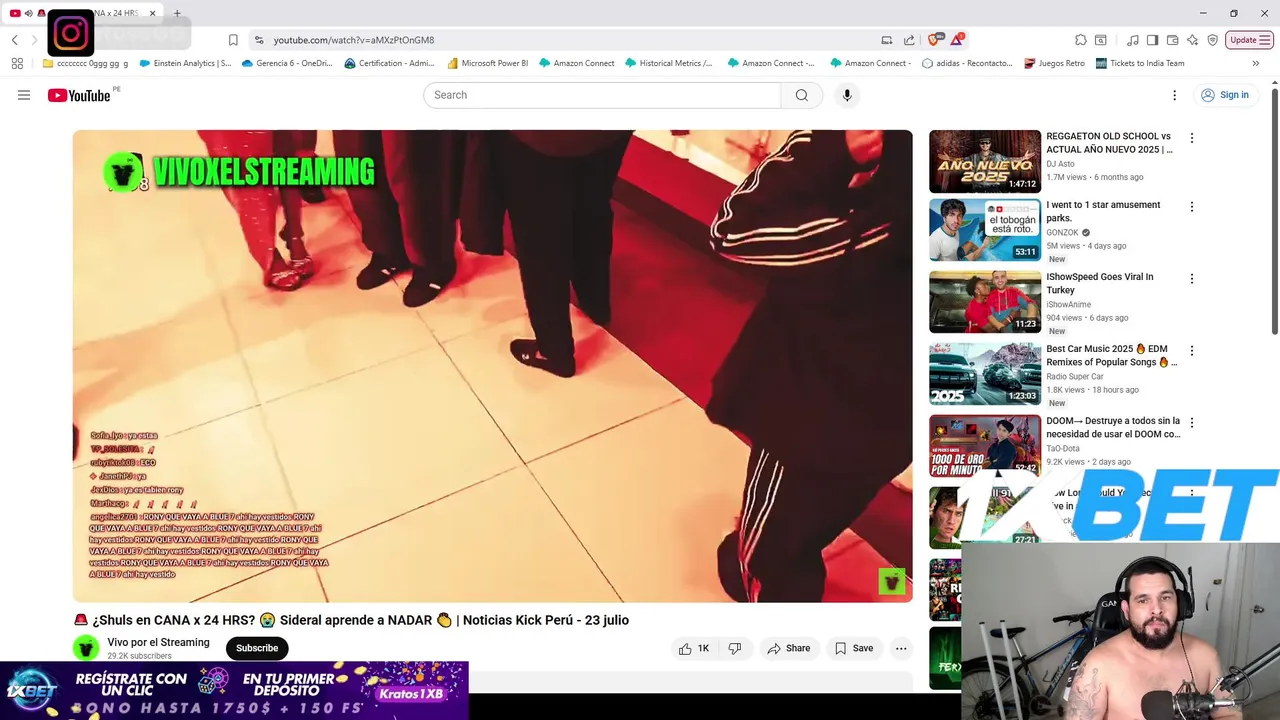Image resolution: width=1280 pixels, height=720 pixels.
Task: Share this video
Action: pos(788,648)
